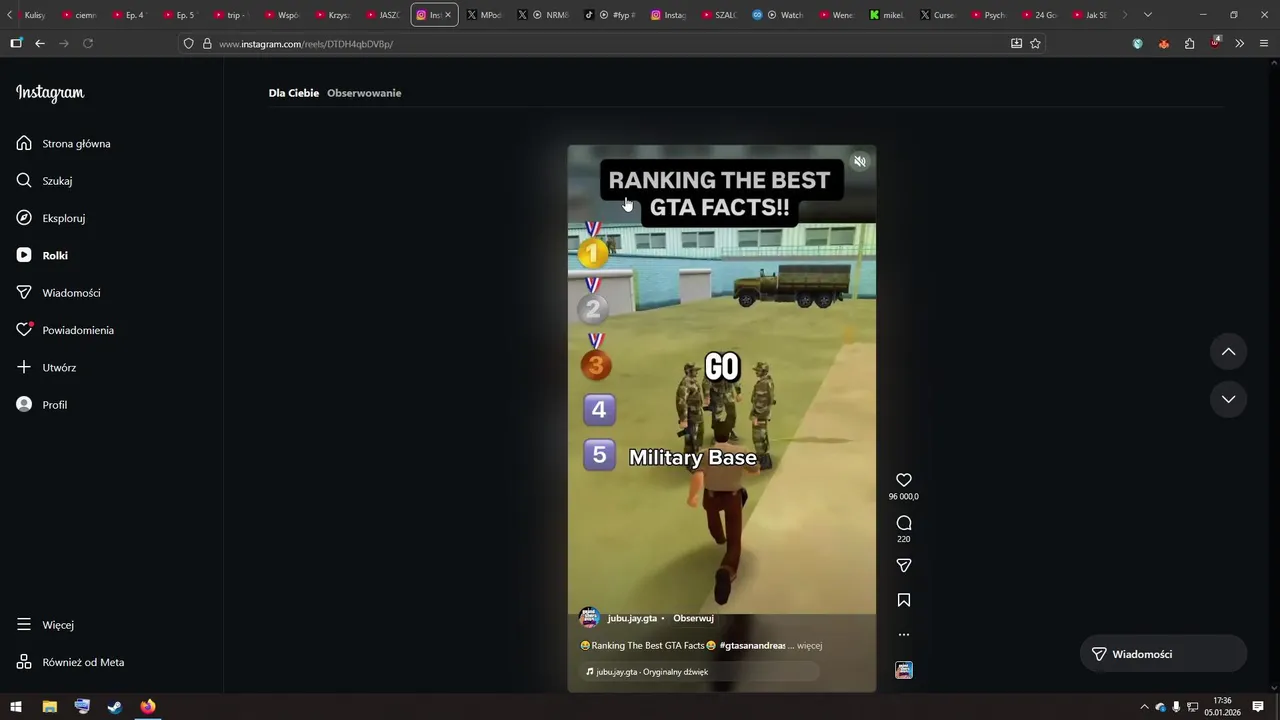Like the reel with the heart icon
This screenshot has height=720, width=1280.
[904, 480]
